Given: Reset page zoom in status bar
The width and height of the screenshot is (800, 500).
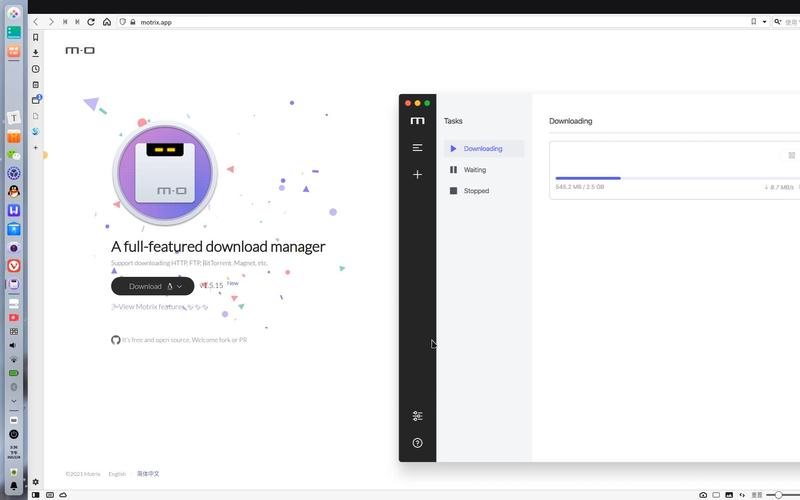Looking at the screenshot, I should (757, 495).
